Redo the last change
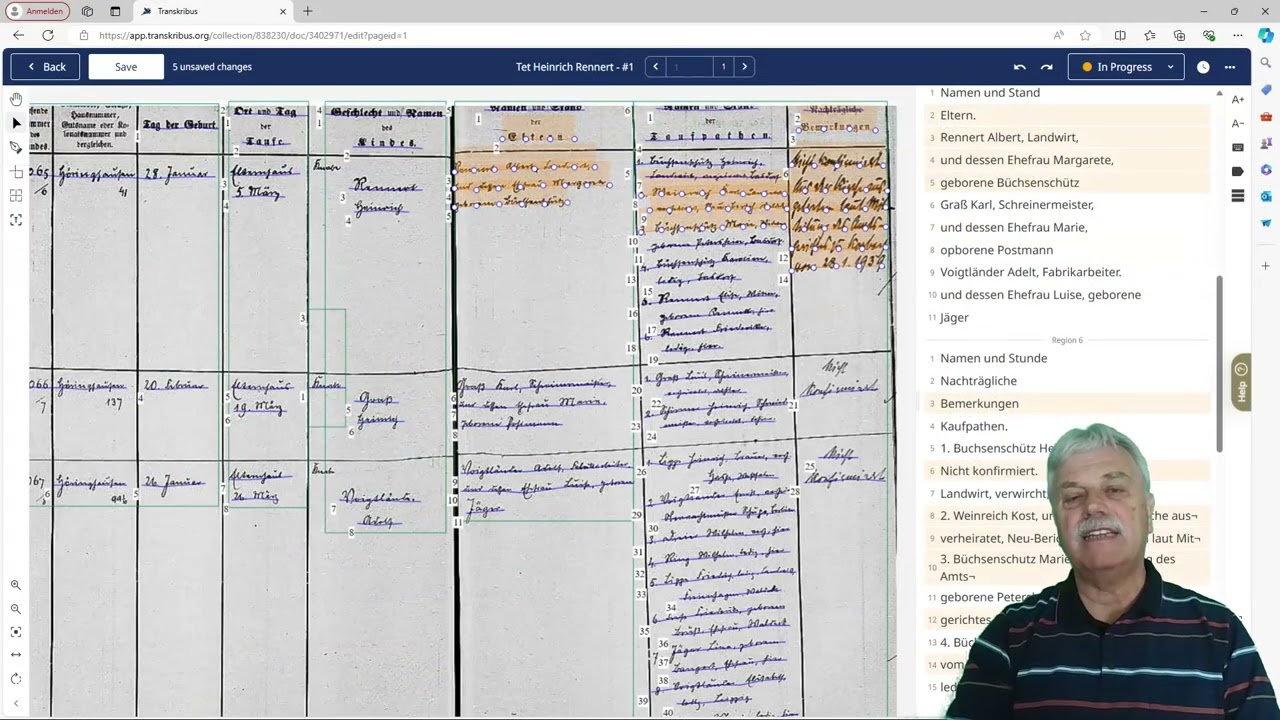The image size is (1280, 720). (x=1046, y=67)
